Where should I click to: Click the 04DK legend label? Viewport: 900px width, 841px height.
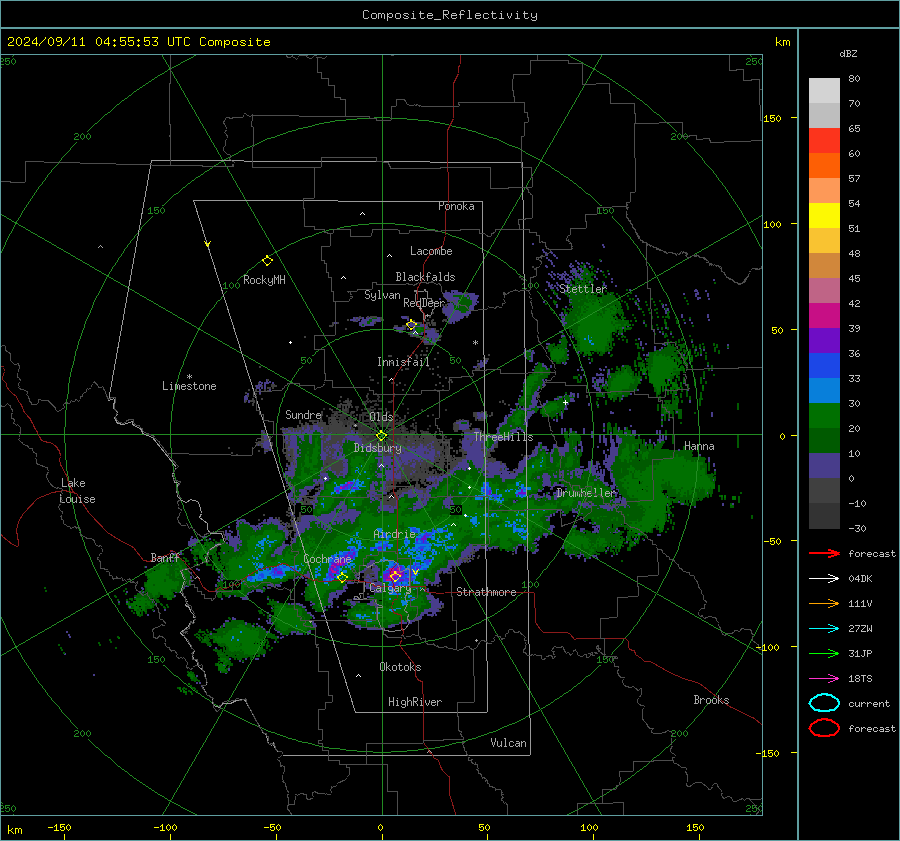click(860, 579)
